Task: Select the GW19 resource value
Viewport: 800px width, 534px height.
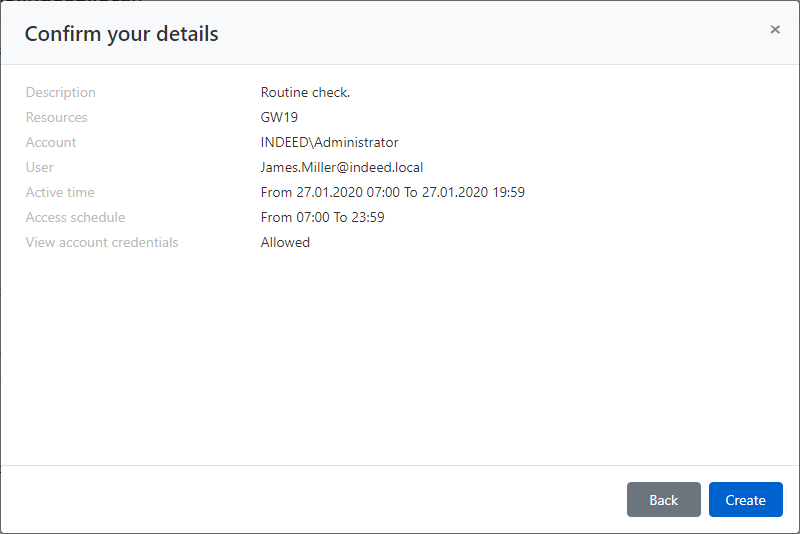Action: coord(279,117)
